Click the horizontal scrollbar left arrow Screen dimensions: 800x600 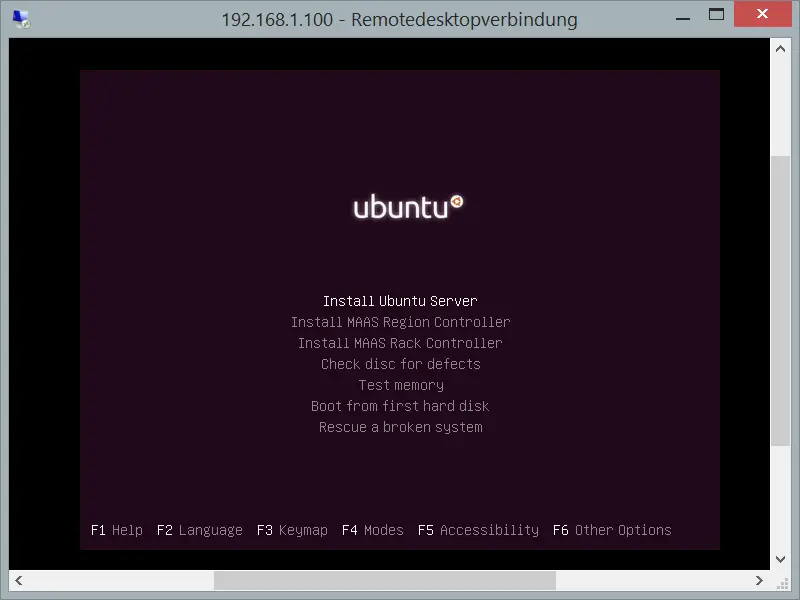click(19, 580)
